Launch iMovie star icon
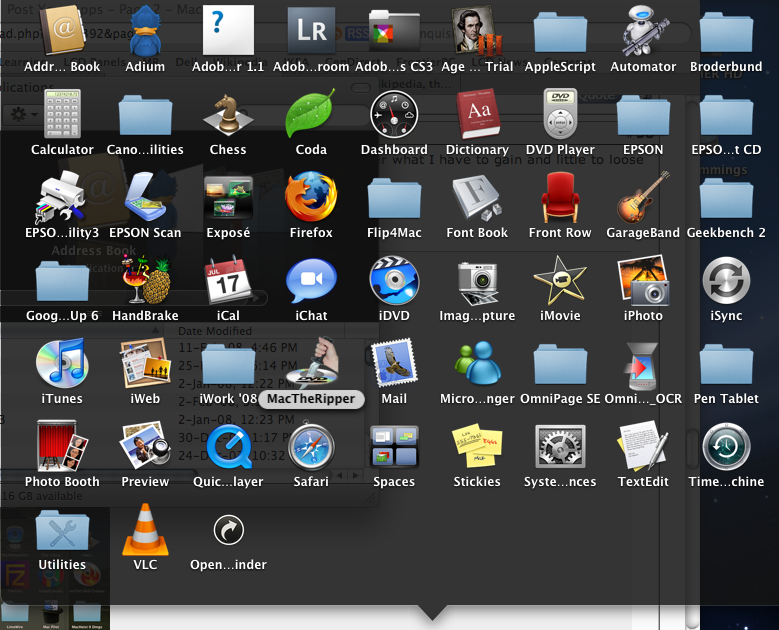Viewport: 779px width, 630px height. click(560, 280)
